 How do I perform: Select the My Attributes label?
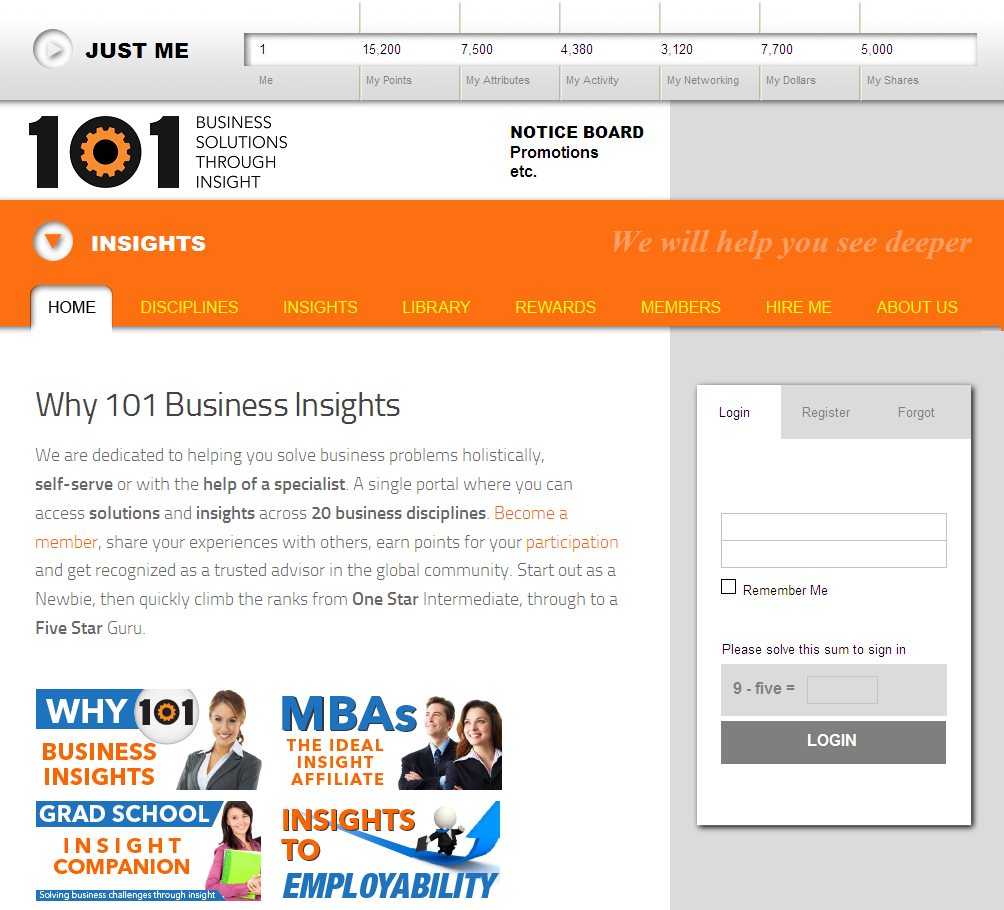point(498,80)
